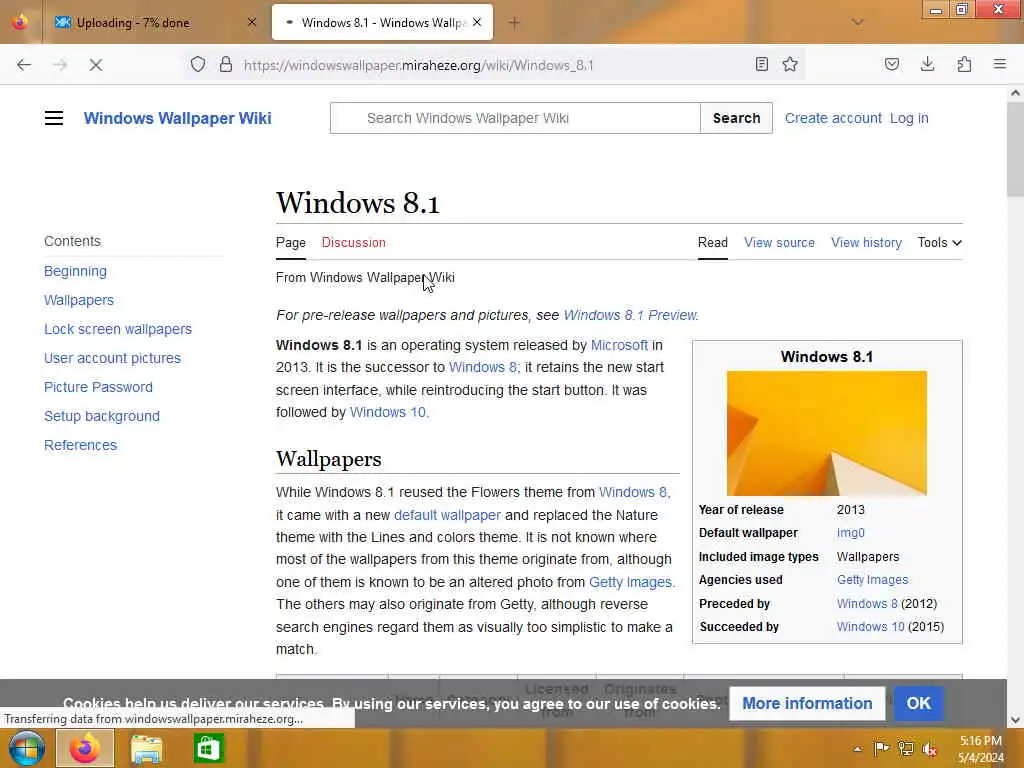Open Windows 10 (2015) infobox link
This screenshot has height=768, width=1024.
871,627
